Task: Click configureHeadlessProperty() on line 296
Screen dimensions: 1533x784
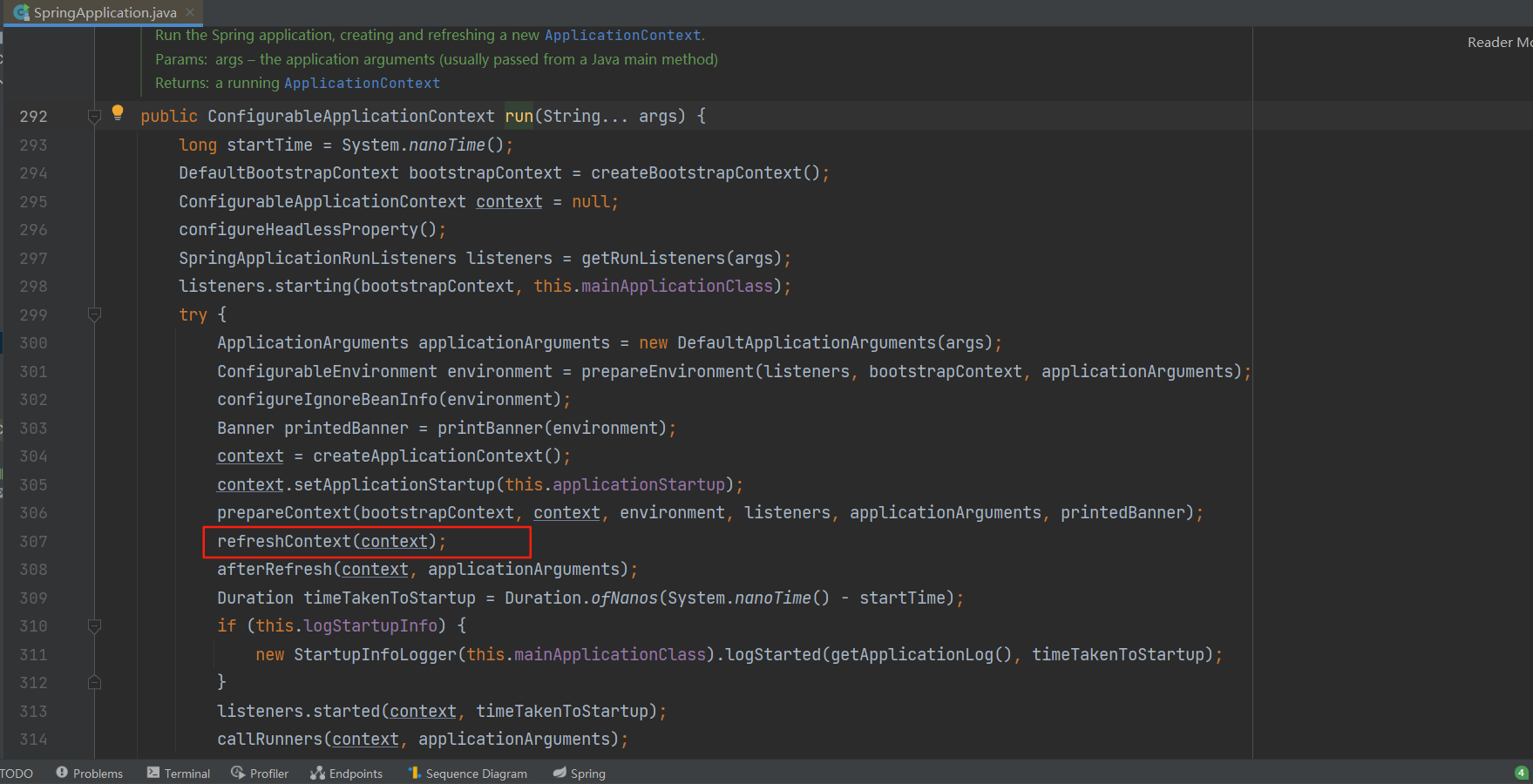Action: pos(307,229)
